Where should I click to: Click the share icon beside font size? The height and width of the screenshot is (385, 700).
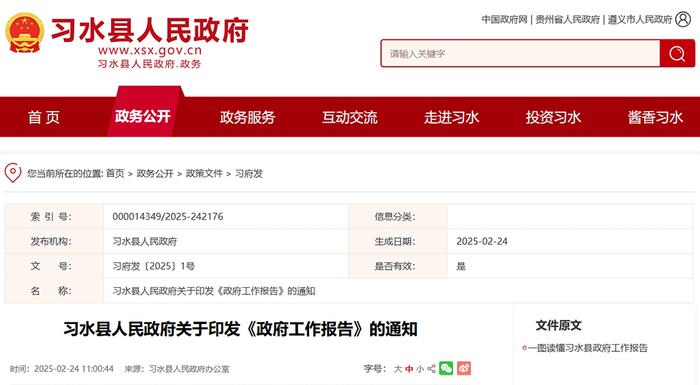431,369
